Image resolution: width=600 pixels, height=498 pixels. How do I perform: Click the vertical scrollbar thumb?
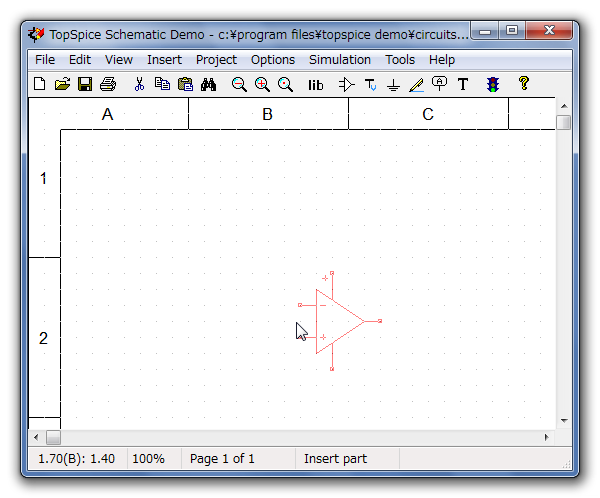[564, 122]
